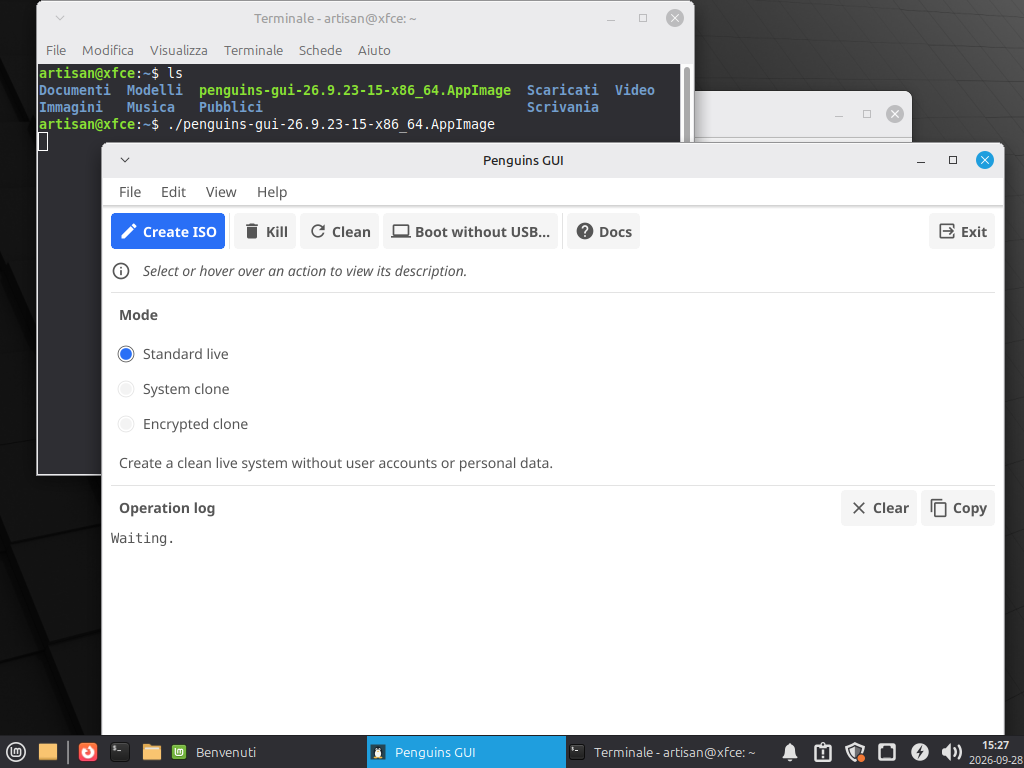Open the Schede menu in the terminal

[x=321, y=50]
